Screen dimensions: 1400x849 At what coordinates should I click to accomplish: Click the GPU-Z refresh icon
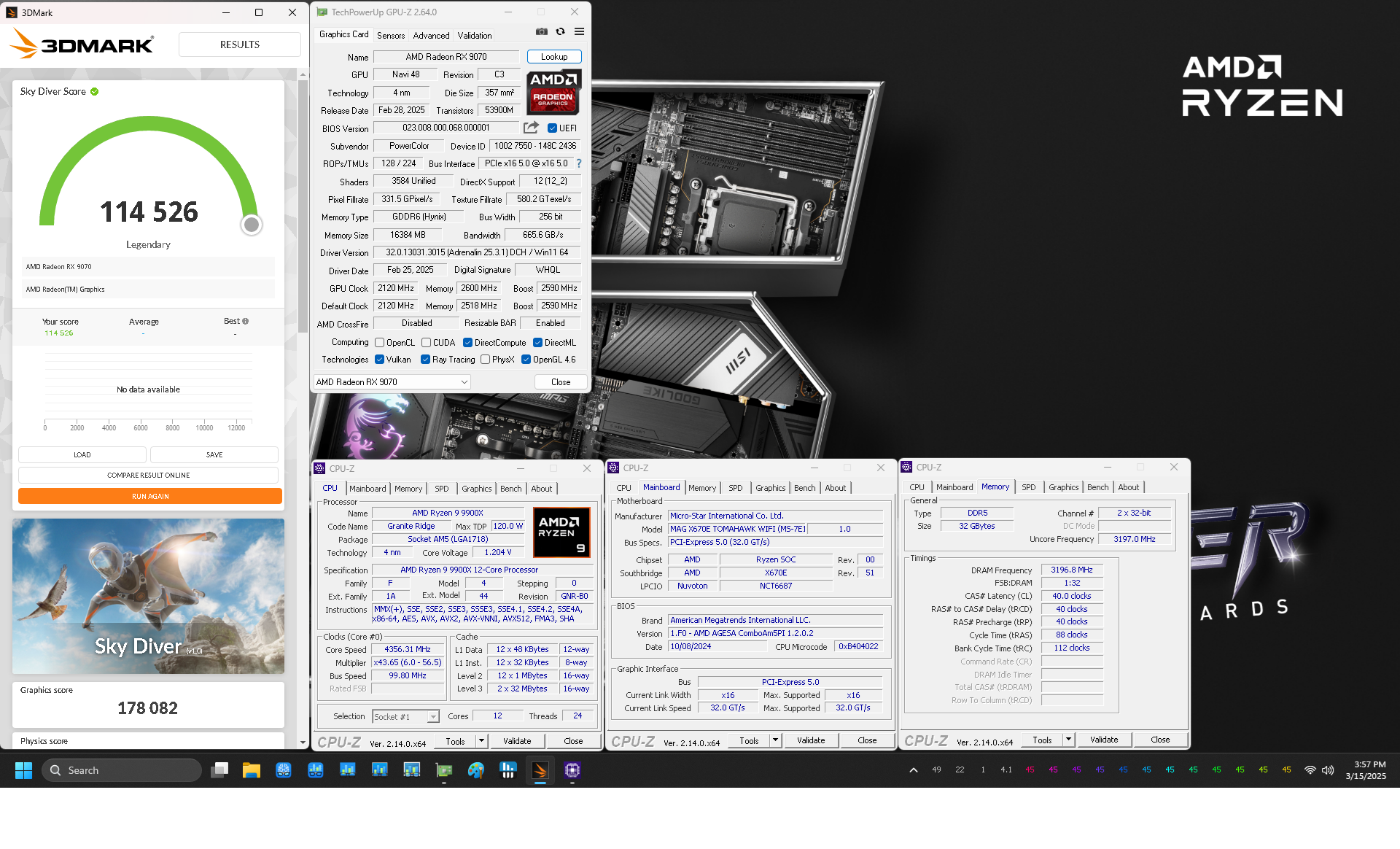pos(560,31)
